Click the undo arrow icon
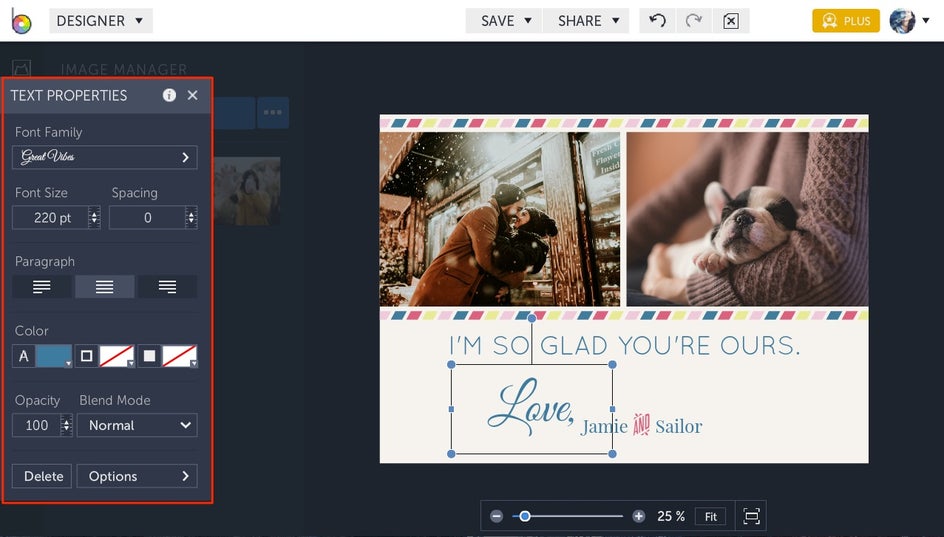Screen dimensions: 944x537 [x=657, y=21]
